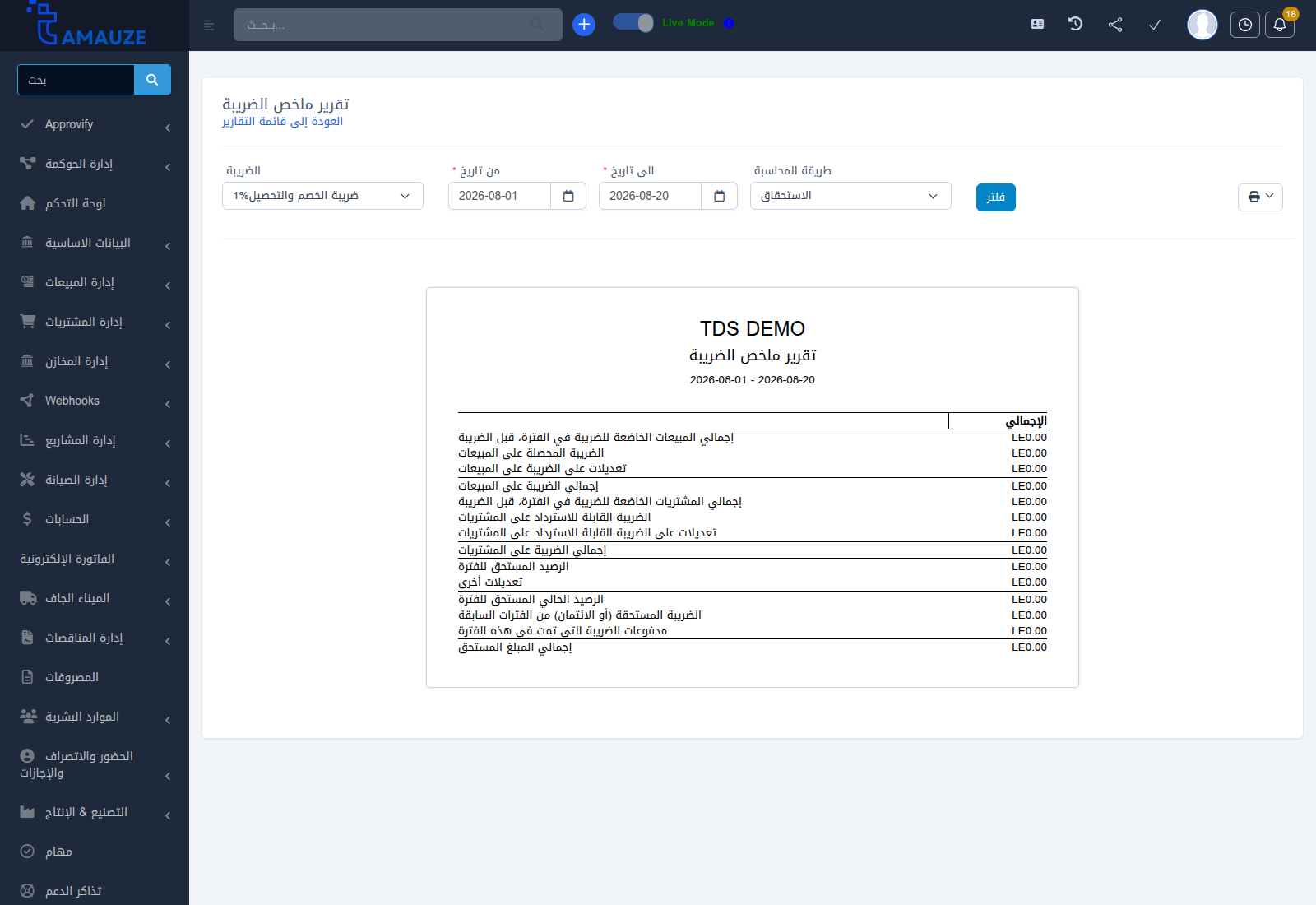
Task: Open calendar picker for من تاريخ
Action: 568,196
